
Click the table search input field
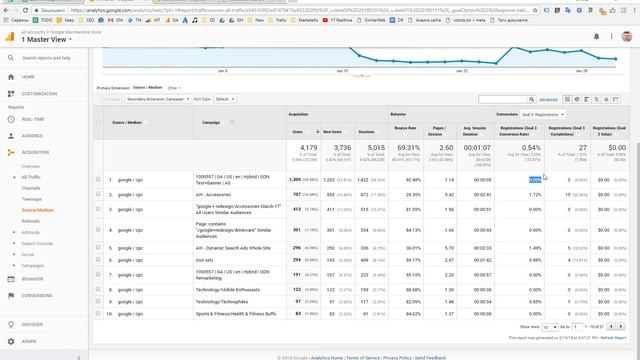(x=503, y=99)
